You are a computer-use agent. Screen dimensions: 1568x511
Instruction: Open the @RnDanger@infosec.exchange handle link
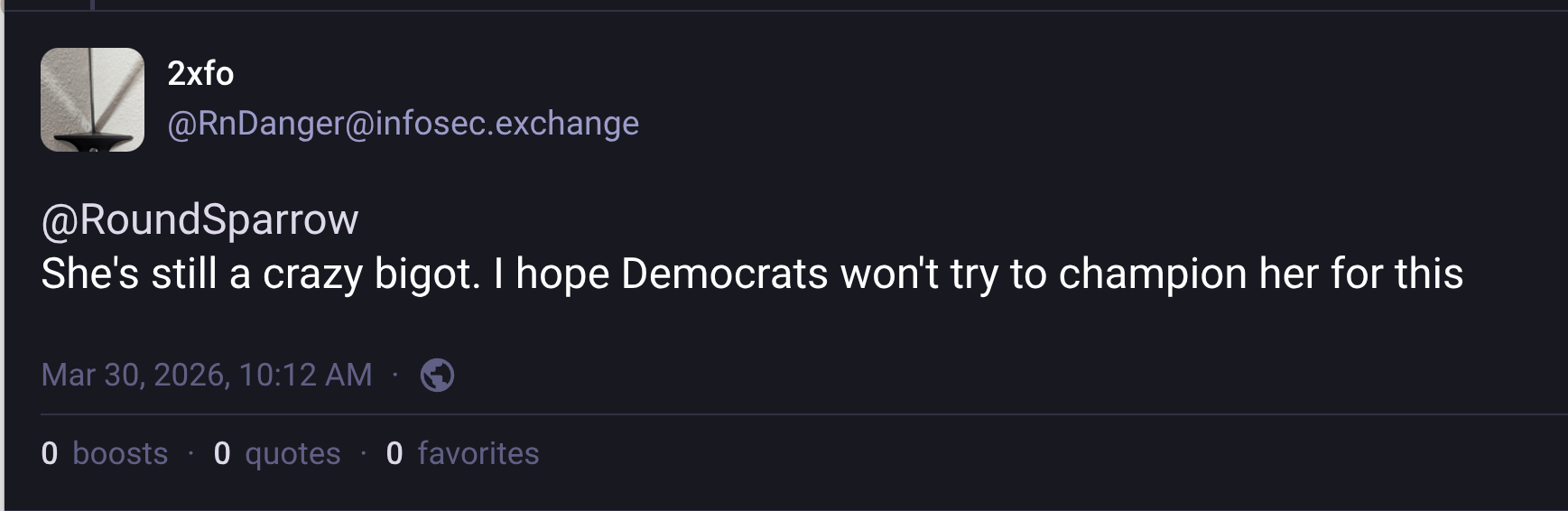coord(403,123)
